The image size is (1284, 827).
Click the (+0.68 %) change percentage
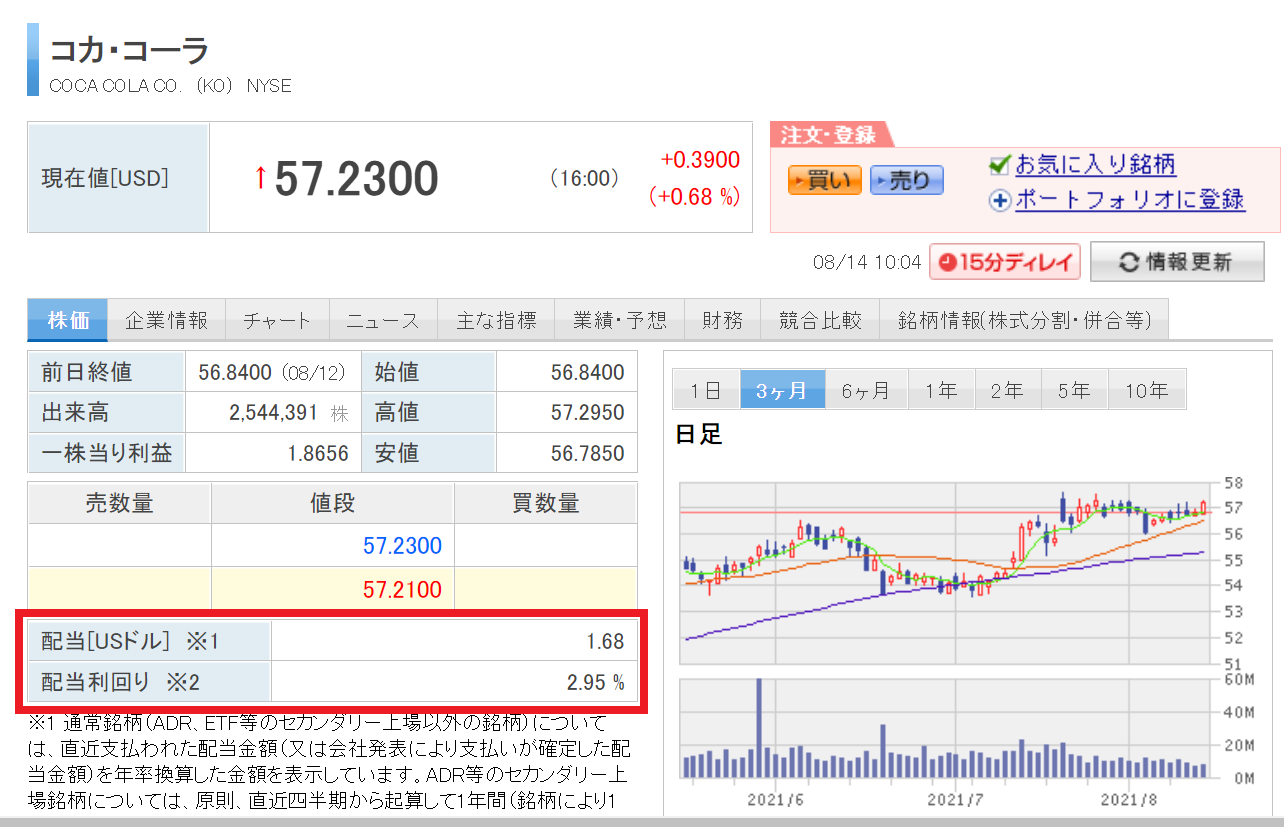695,196
